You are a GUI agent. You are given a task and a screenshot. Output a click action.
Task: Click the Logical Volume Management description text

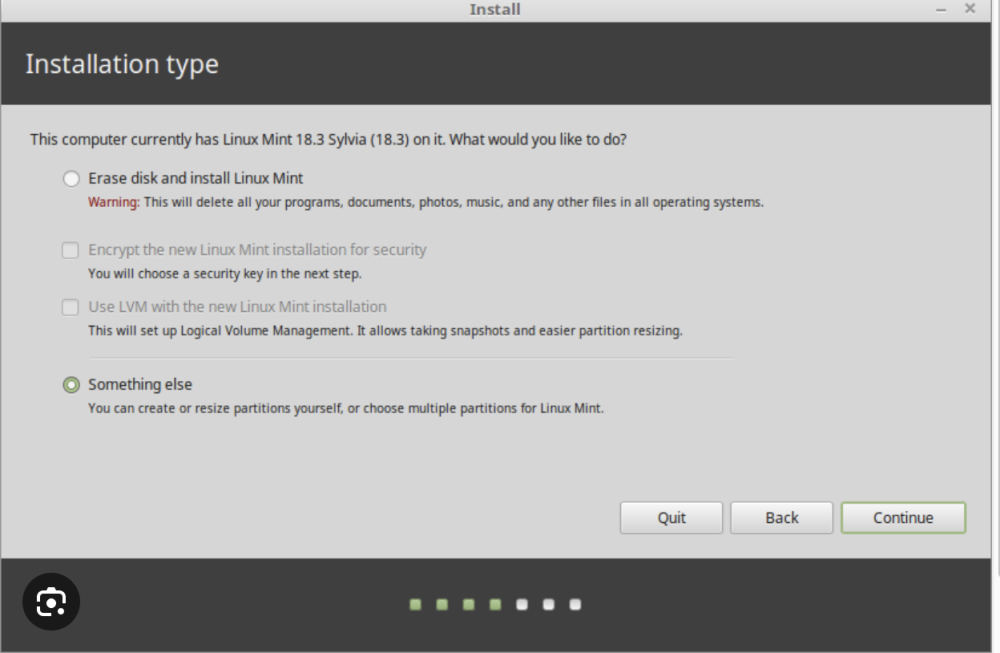(385, 331)
